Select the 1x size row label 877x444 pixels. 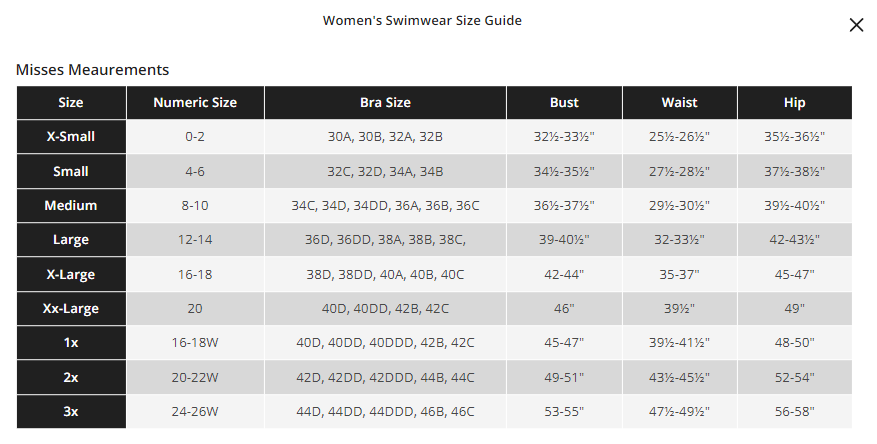(x=71, y=343)
